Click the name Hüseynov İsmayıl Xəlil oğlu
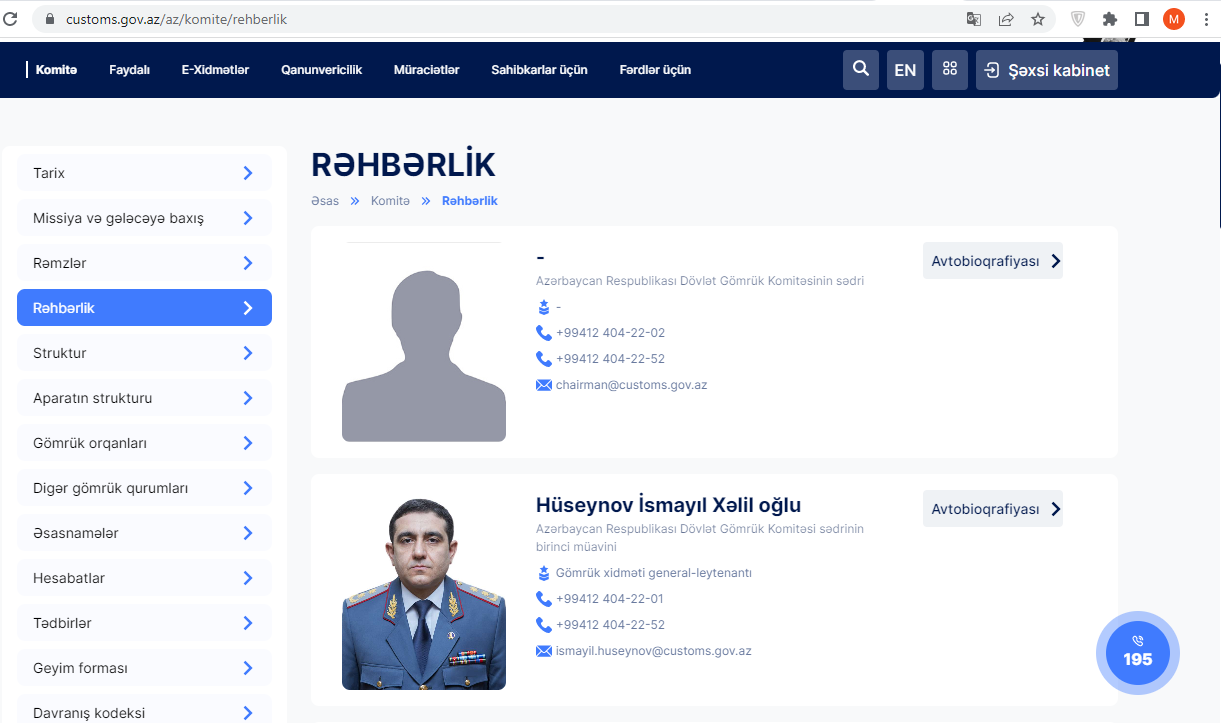Viewport: 1221px width, 723px height. [668, 505]
